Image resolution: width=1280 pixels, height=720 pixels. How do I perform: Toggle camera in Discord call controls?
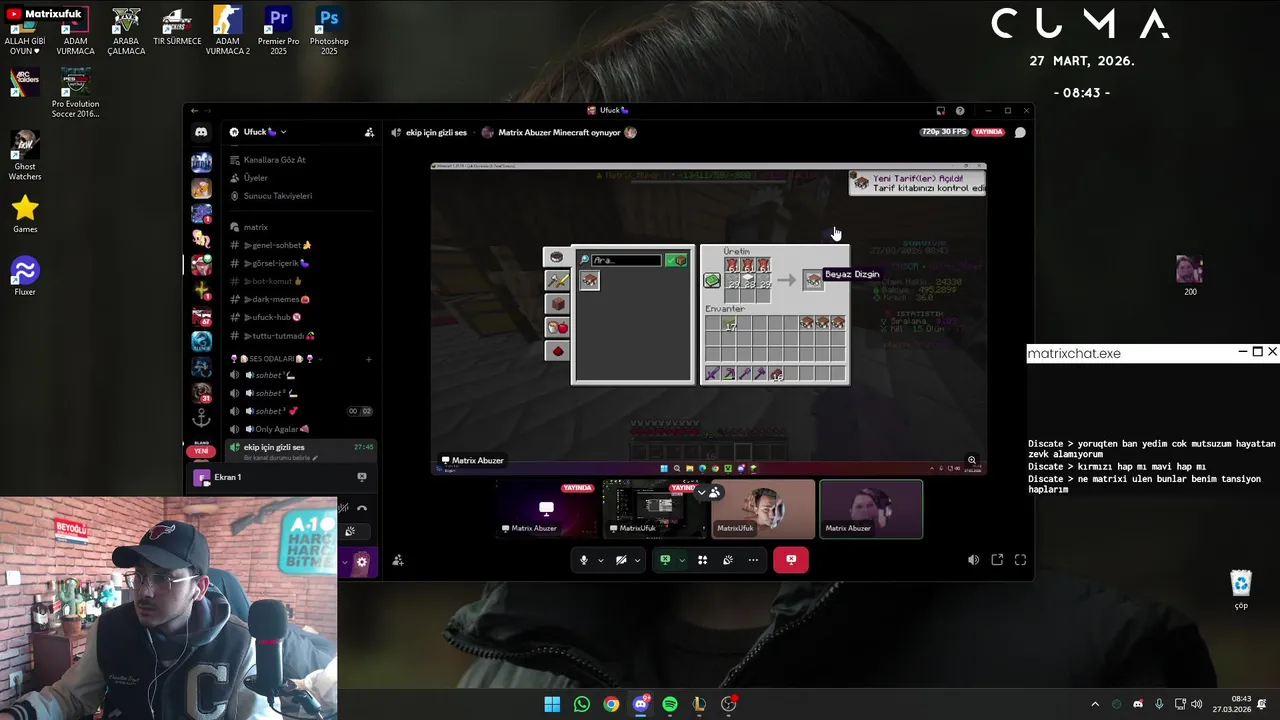621,560
